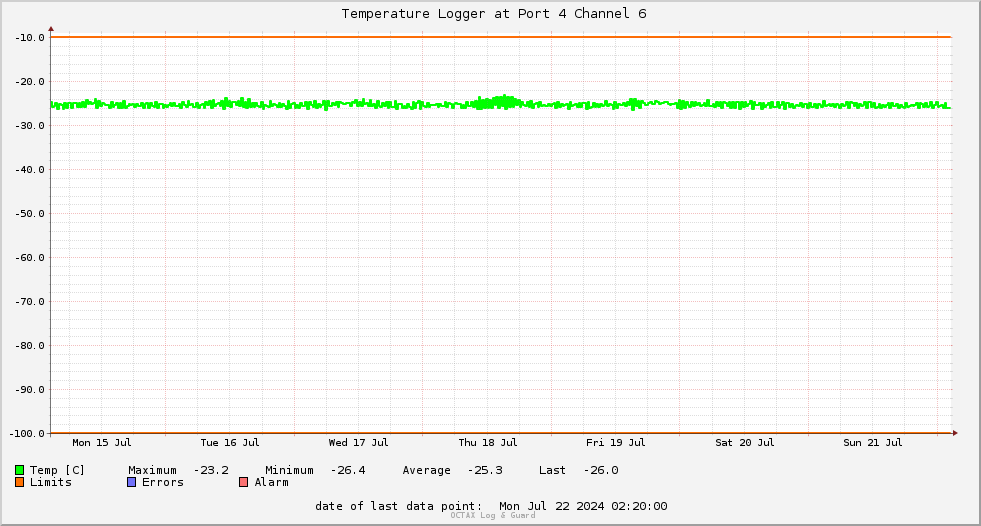Viewport: 981px width, 526px height.
Task: Click the Limits legend label
Action: click(x=51, y=482)
